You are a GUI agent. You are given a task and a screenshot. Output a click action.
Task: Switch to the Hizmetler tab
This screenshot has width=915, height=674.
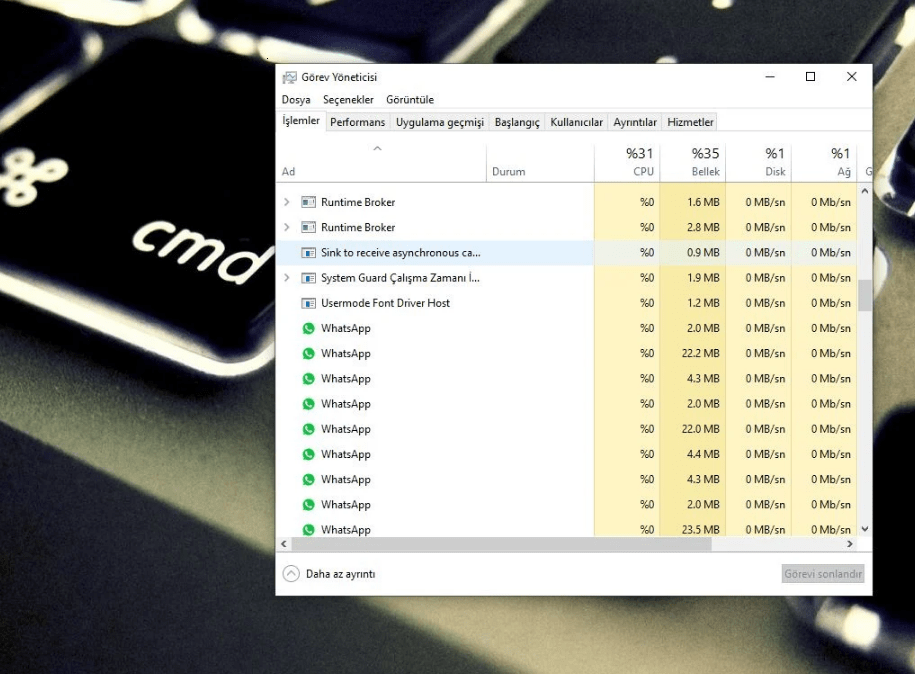(690, 122)
